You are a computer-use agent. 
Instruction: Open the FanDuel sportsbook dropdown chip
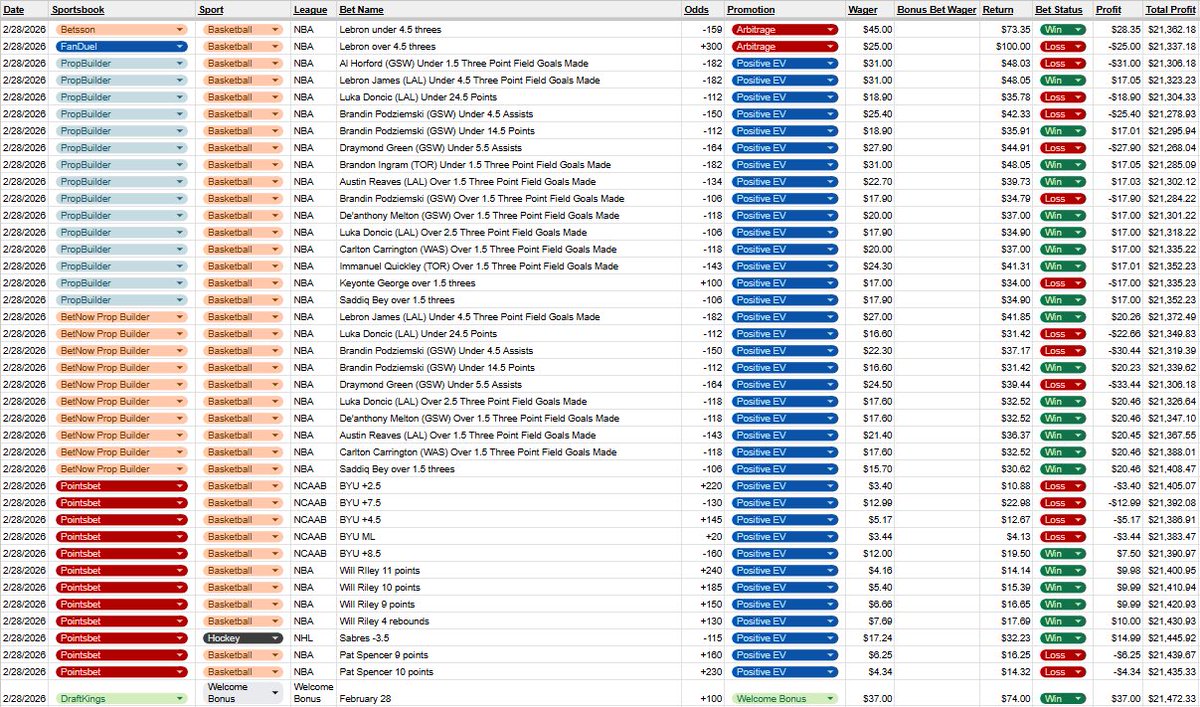coord(123,46)
